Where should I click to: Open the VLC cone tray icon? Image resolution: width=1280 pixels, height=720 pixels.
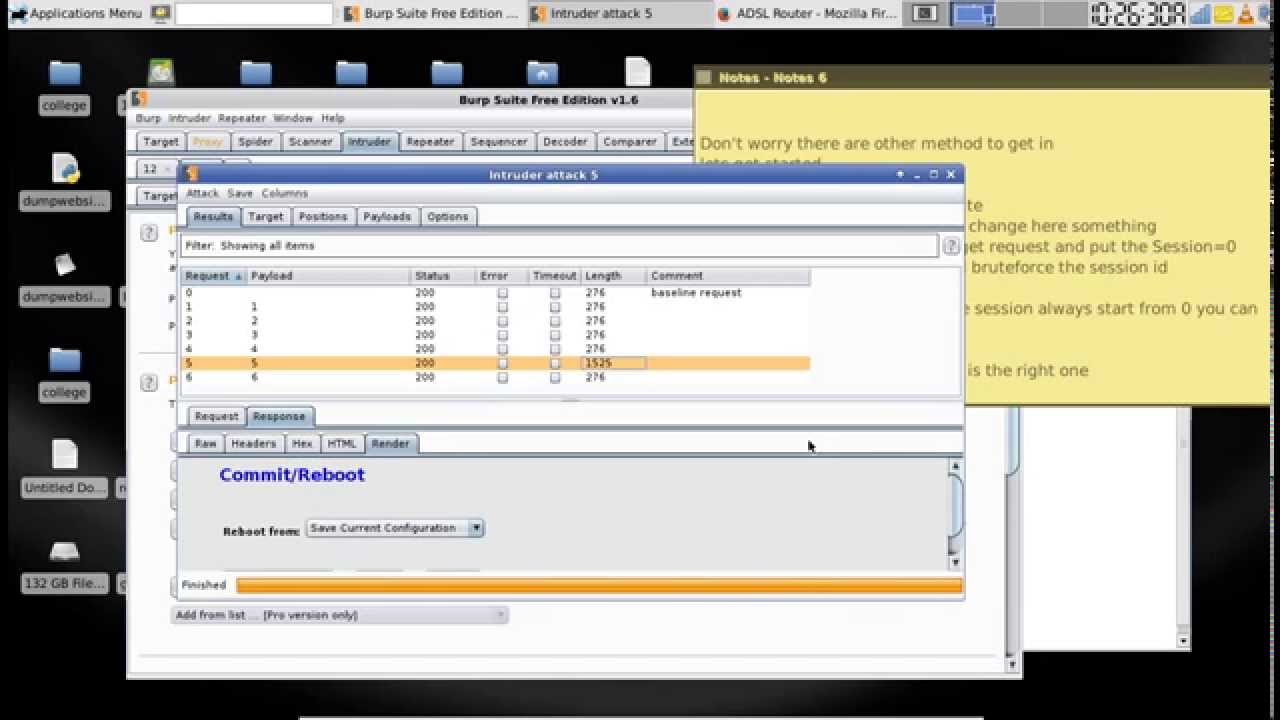[1245, 13]
